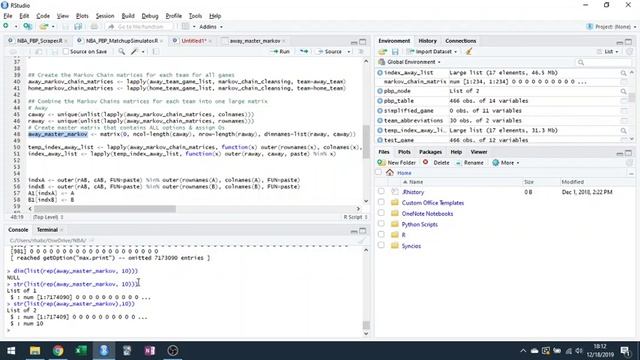The width and height of the screenshot is (640, 360).
Task: Expand pbp_node object in Environment
Action: [x=380, y=91]
